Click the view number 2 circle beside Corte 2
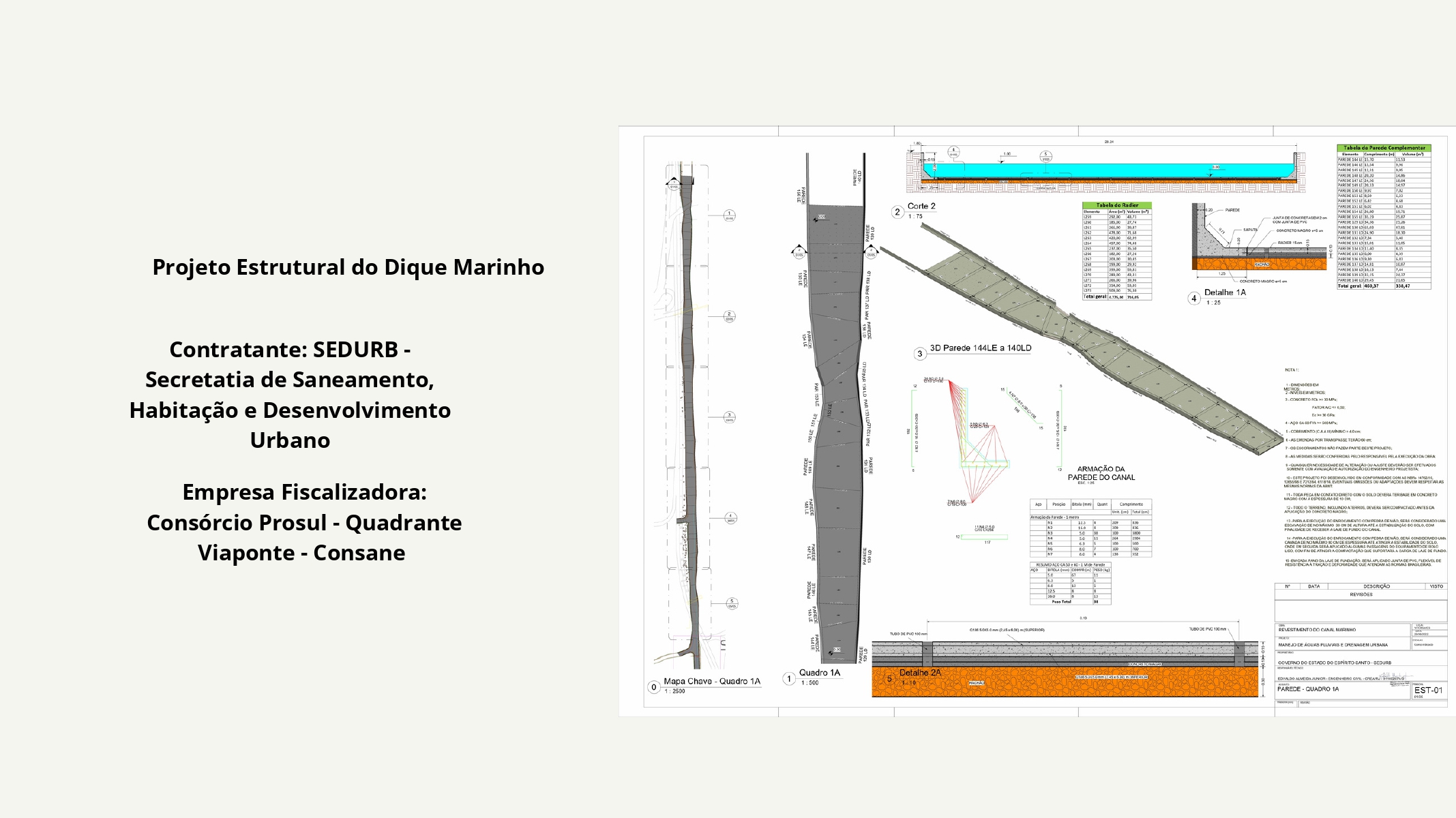Screen dimensions: 1456x818 tap(897, 212)
